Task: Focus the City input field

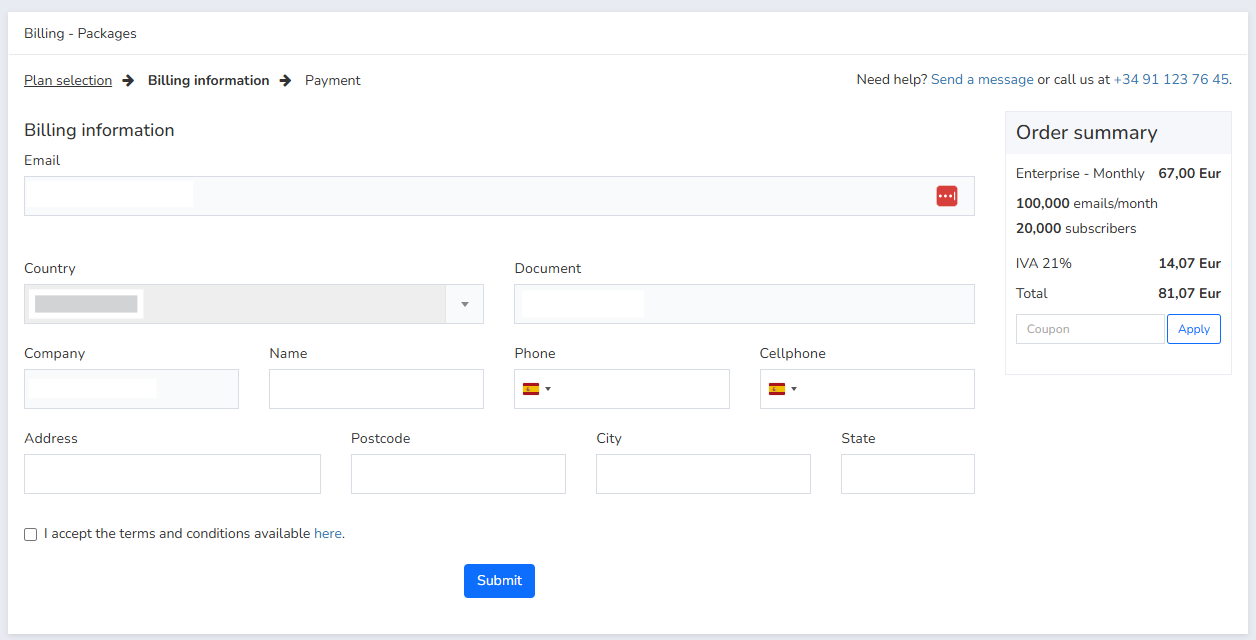Action: (703, 474)
